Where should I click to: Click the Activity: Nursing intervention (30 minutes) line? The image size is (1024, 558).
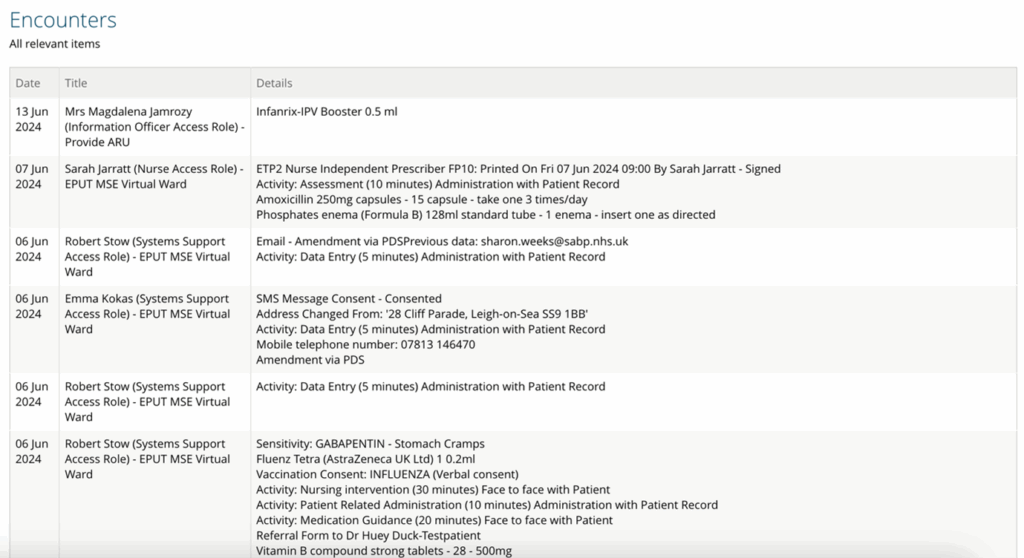(433, 490)
